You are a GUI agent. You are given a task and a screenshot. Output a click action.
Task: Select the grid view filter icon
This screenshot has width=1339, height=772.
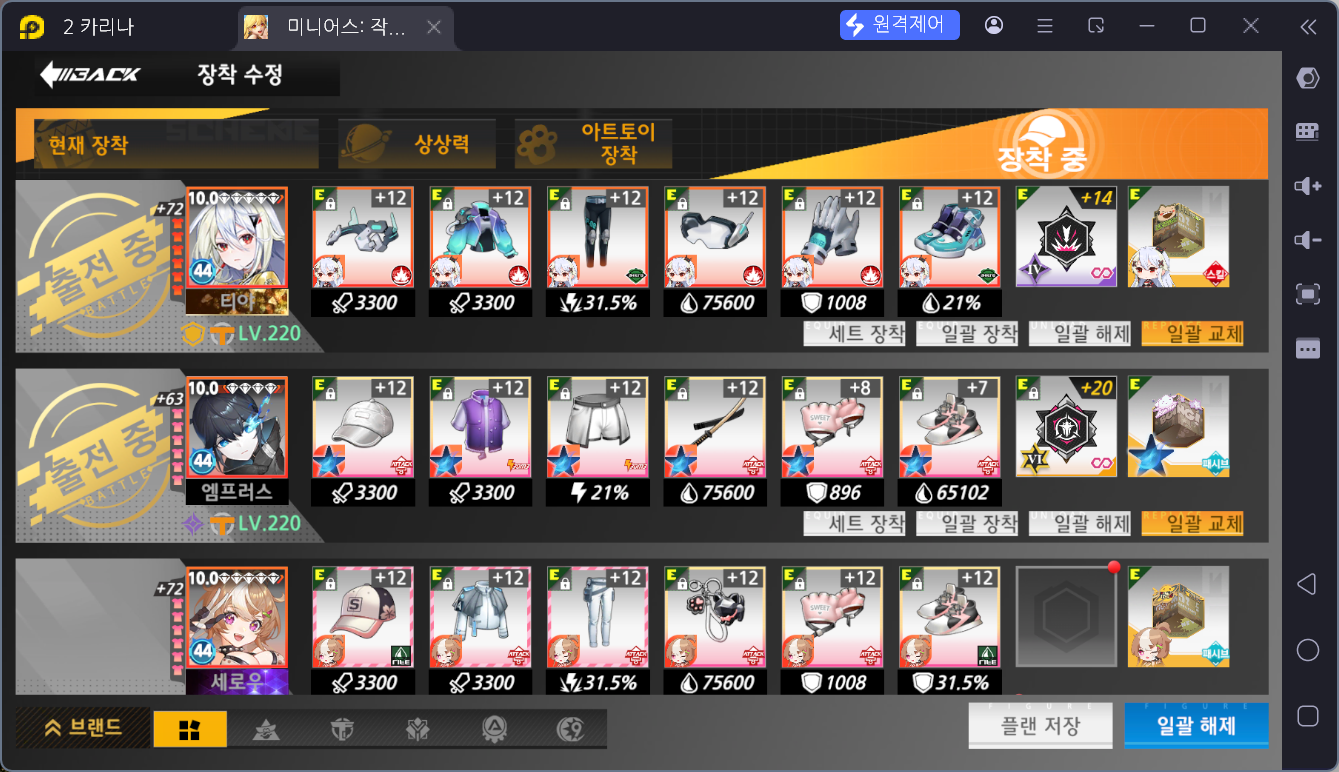pyautogui.click(x=190, y=729)
